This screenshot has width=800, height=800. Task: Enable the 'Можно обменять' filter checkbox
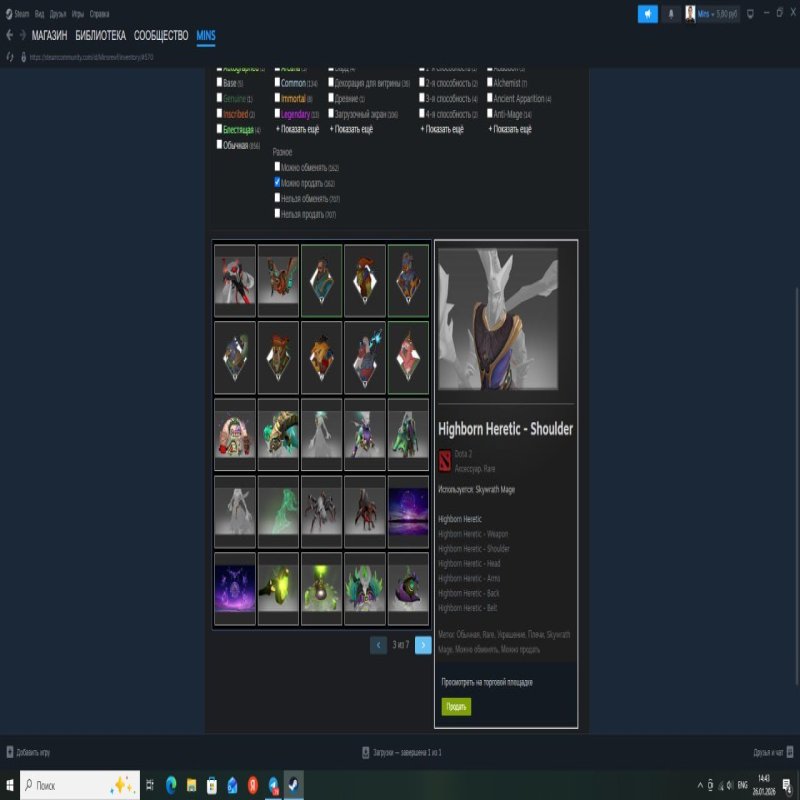(277, 167)
